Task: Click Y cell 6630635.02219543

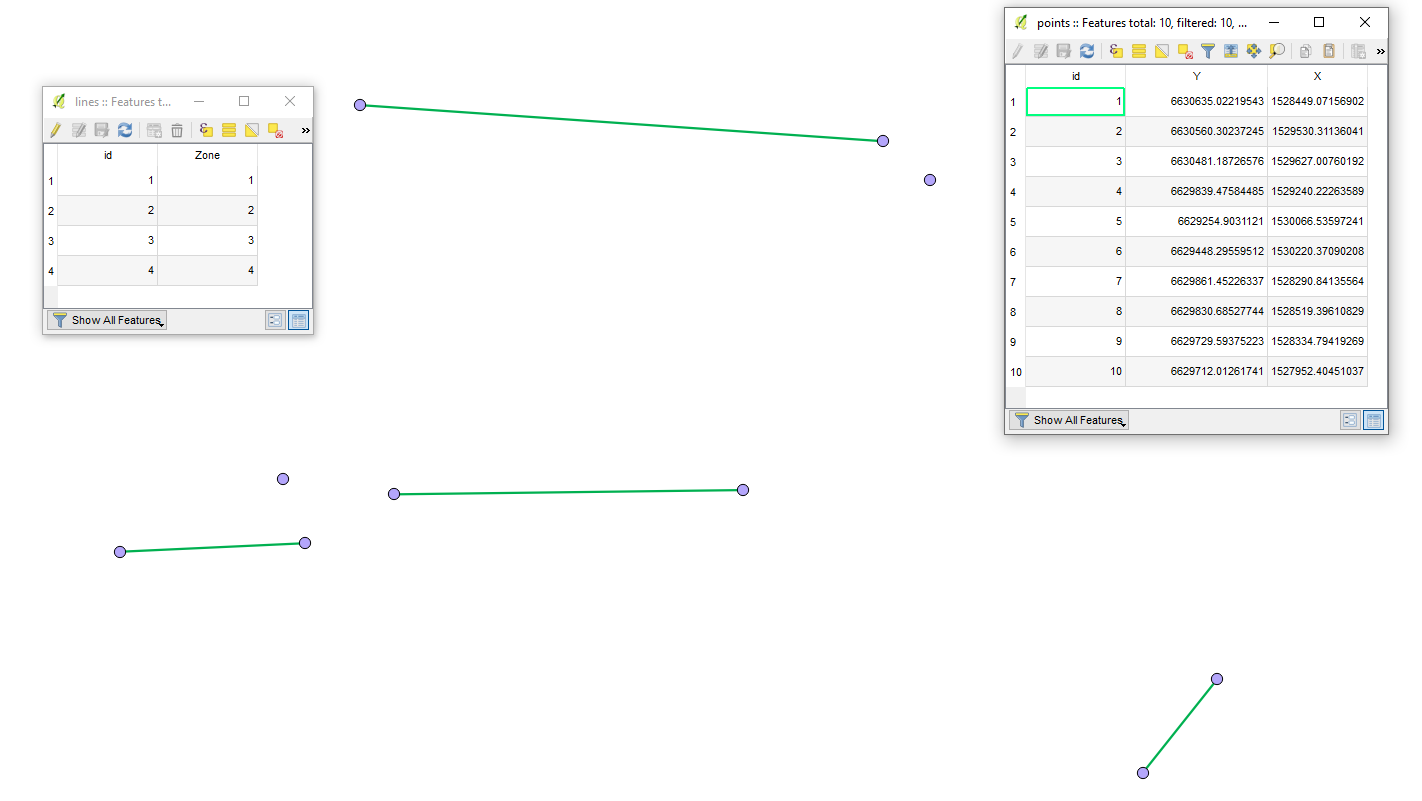Action: point(1197,102)
